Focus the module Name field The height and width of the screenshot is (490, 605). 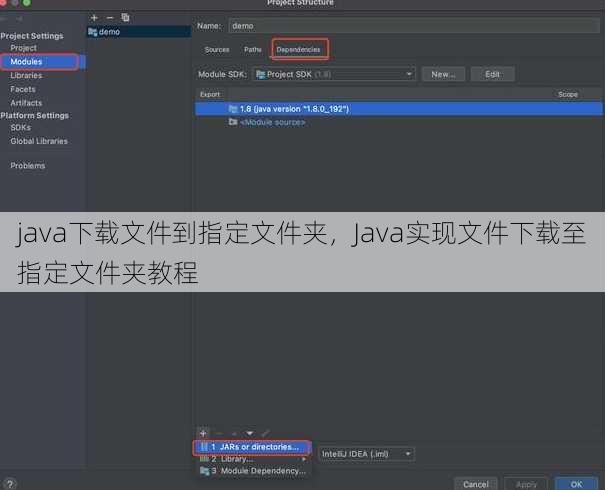pos(414,26)
